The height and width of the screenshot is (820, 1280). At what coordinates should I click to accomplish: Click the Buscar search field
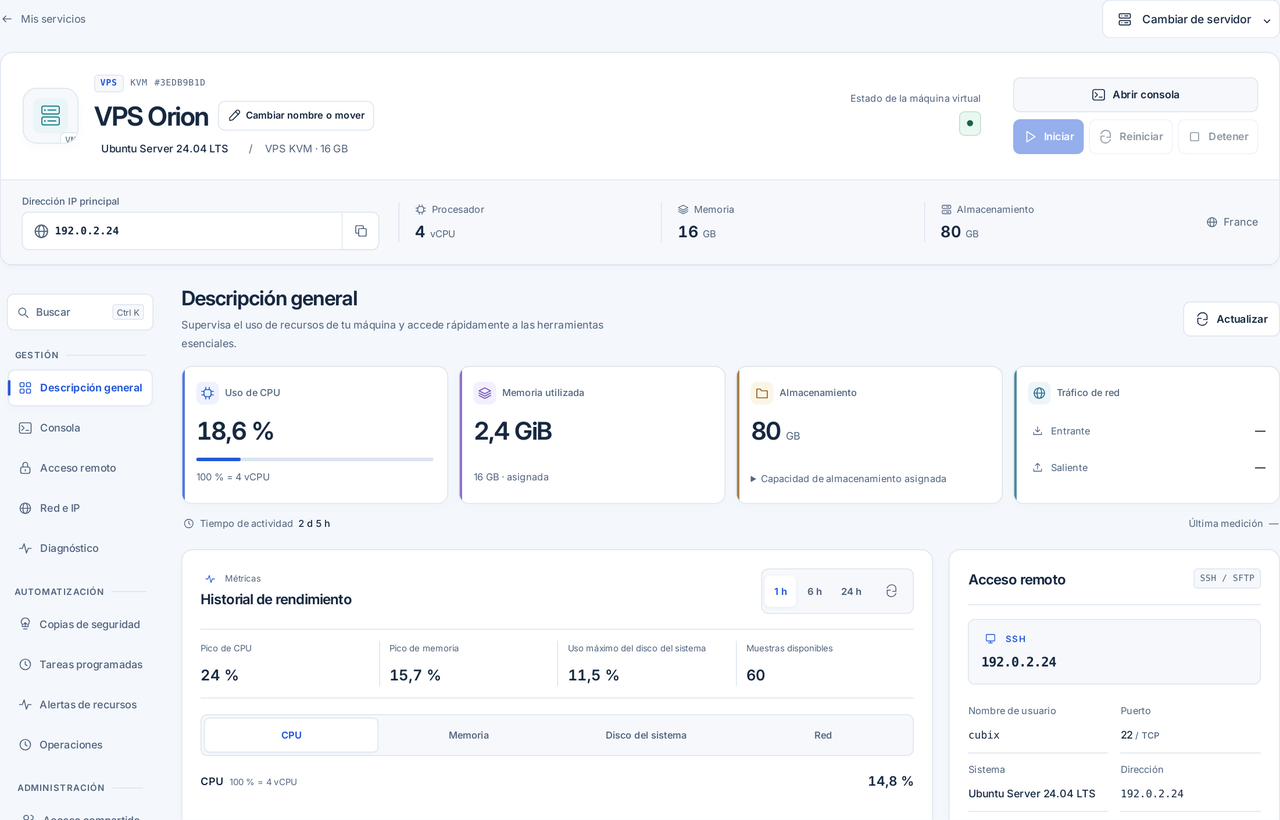pos(80,312)
